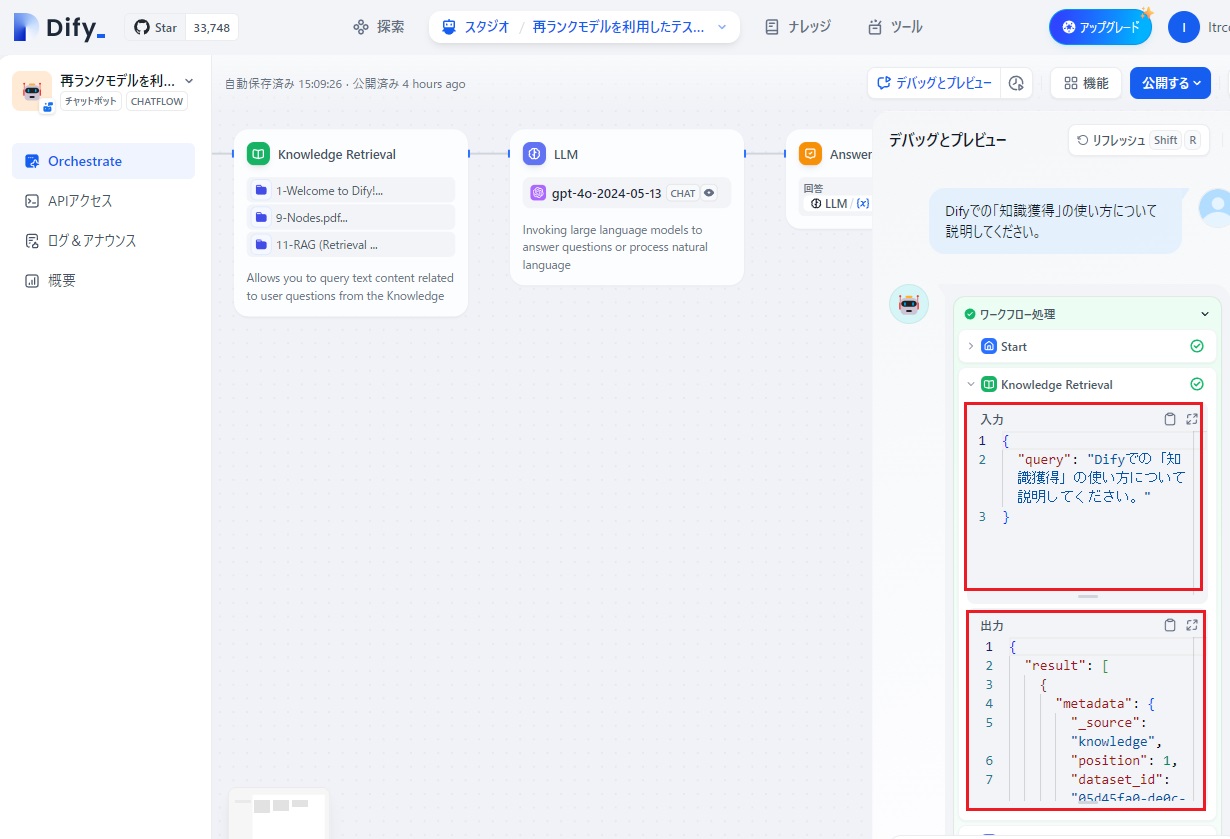1230x839 pixels.
Task: Click the LLM node description text
Action: 613,248
